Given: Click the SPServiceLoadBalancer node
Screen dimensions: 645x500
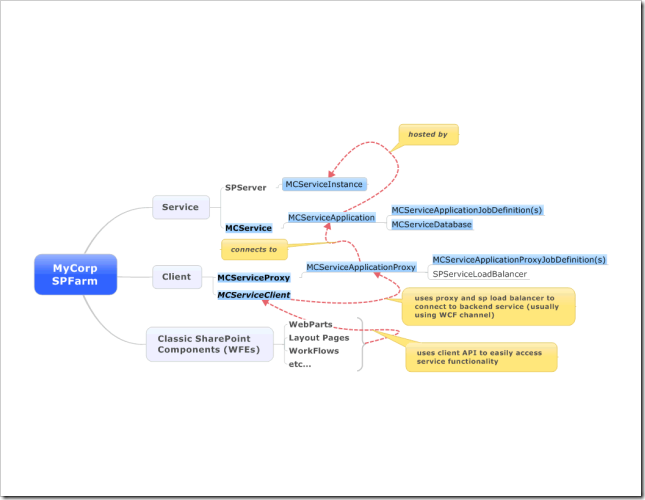Looking at the screenshot, I should click(480, 274).
